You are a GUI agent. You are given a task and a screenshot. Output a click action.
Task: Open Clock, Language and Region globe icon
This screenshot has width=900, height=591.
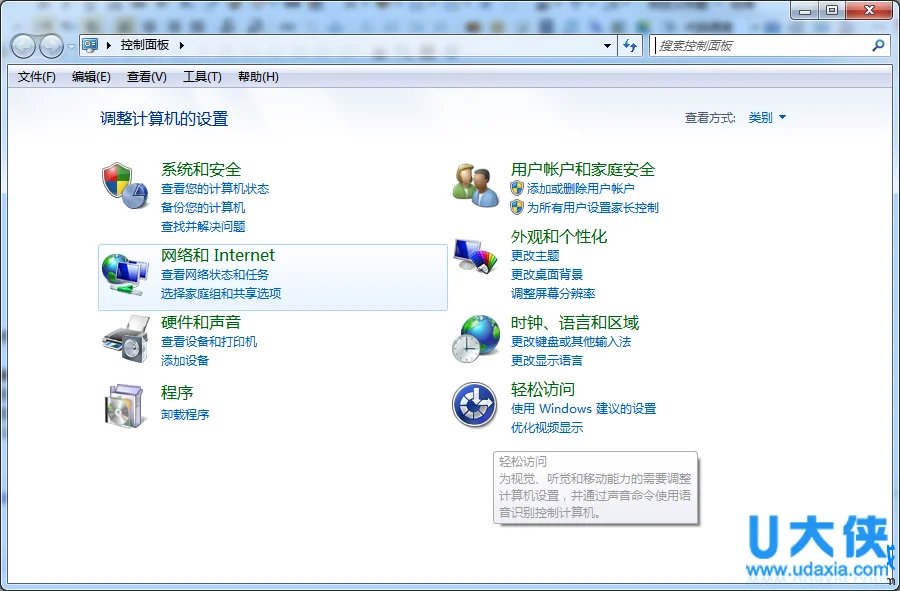click(x=475, y=339)
